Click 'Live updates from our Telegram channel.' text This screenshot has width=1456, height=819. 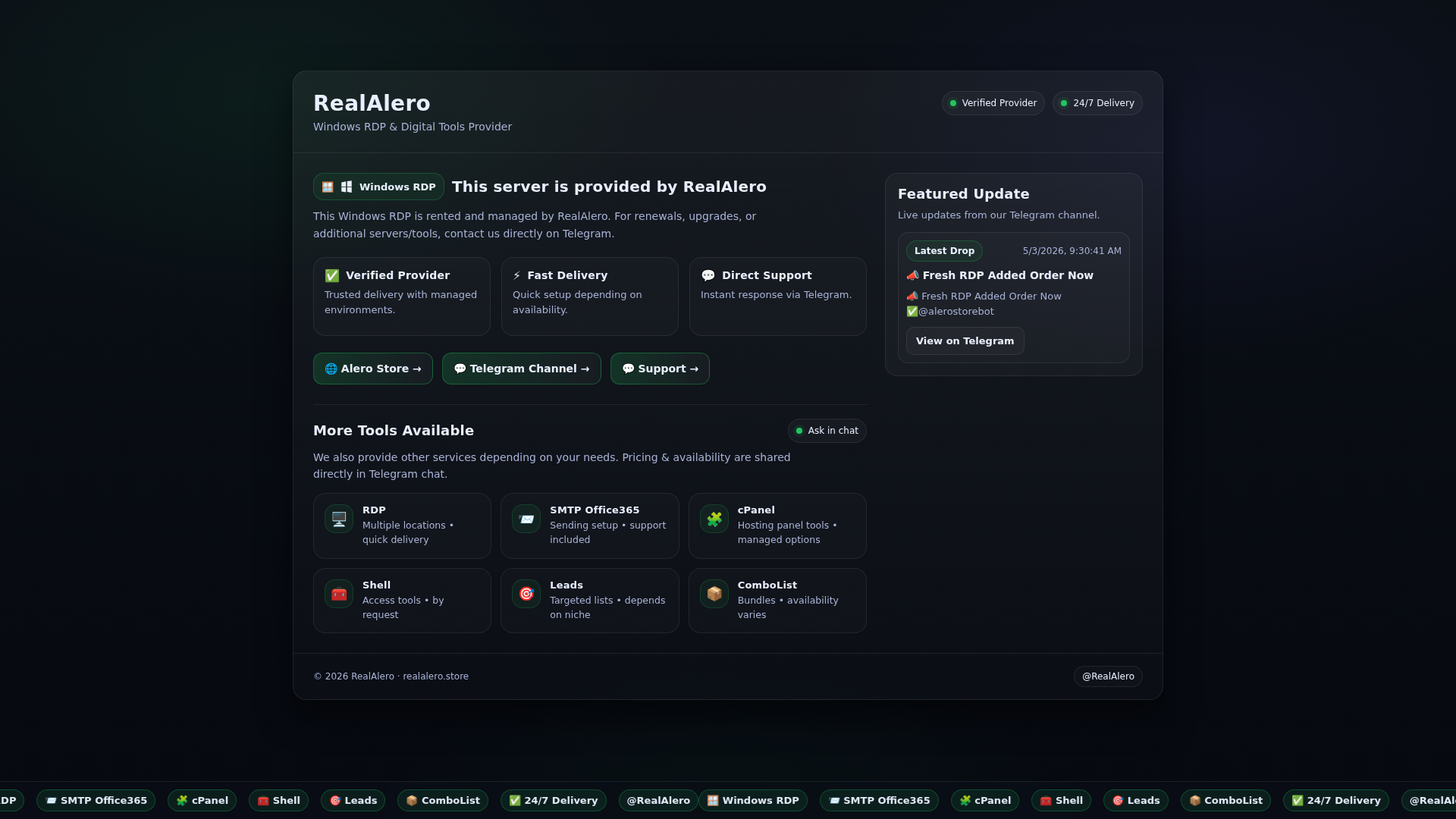(999, 215)
